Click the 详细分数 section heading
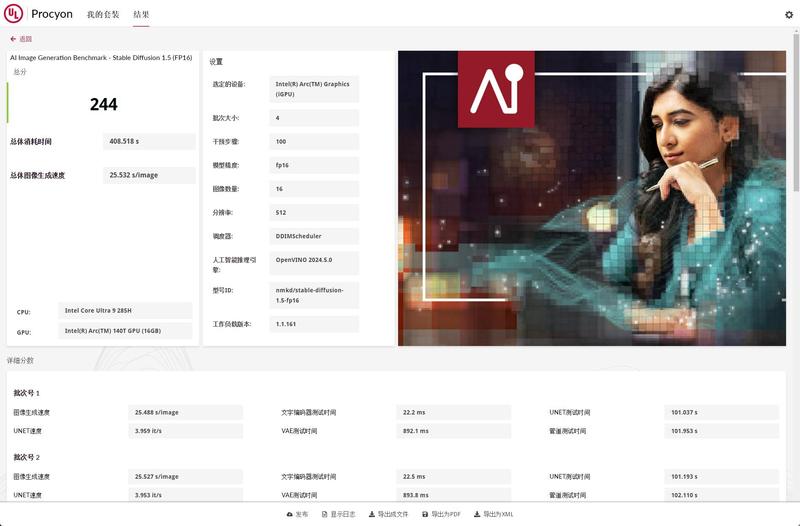 (x=20, y=360)
